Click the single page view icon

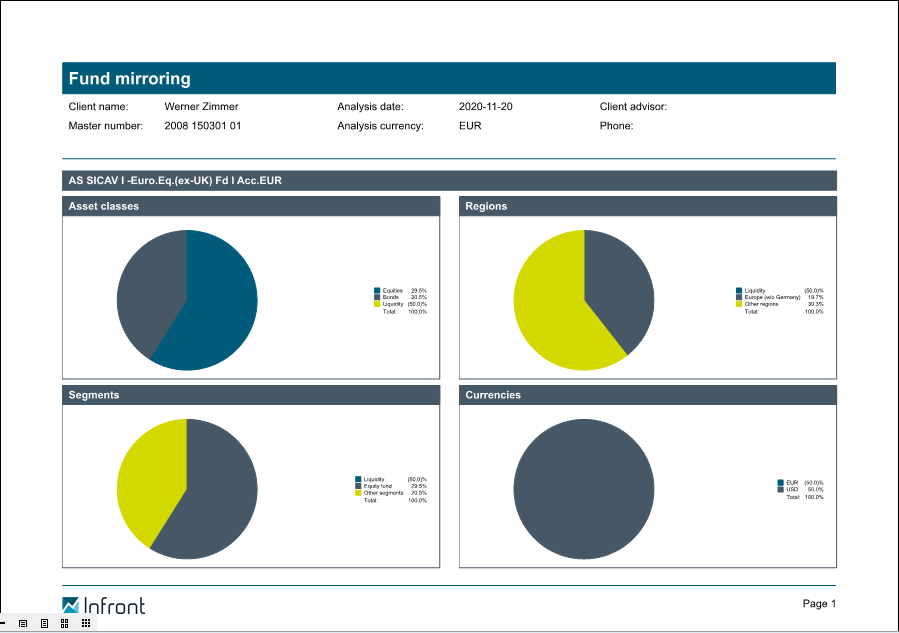23,623
